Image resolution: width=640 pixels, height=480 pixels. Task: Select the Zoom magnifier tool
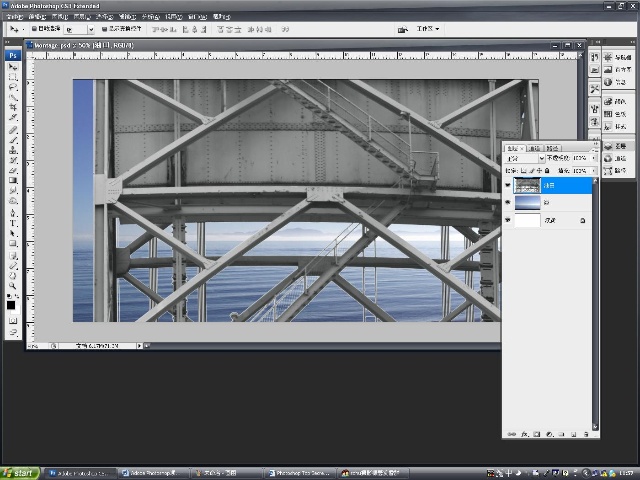click(13, 286)
